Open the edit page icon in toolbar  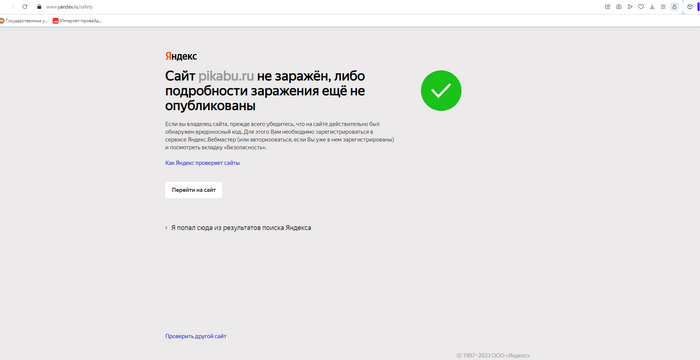point(608,7)
